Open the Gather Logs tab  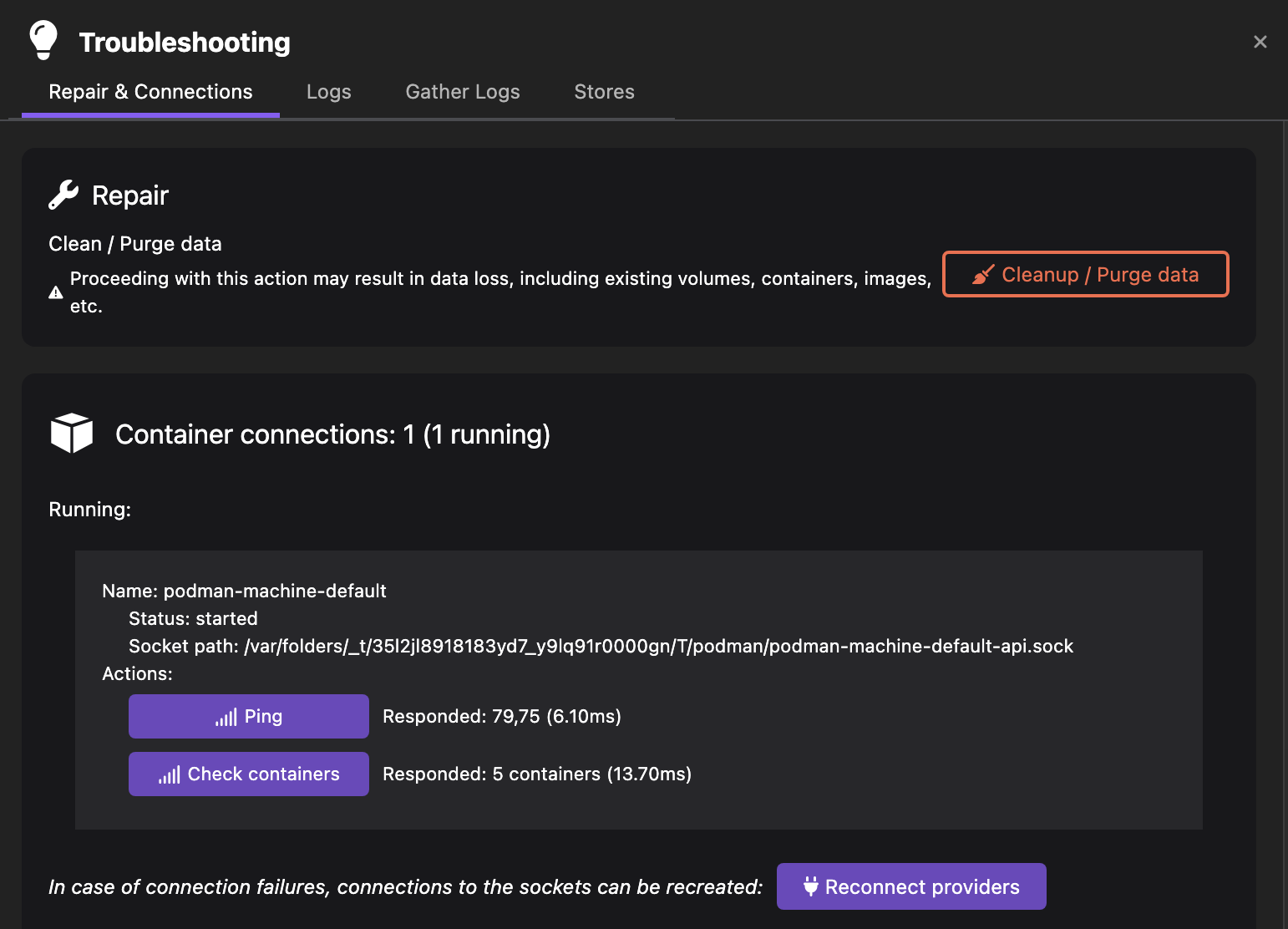(x=463, y=92)
